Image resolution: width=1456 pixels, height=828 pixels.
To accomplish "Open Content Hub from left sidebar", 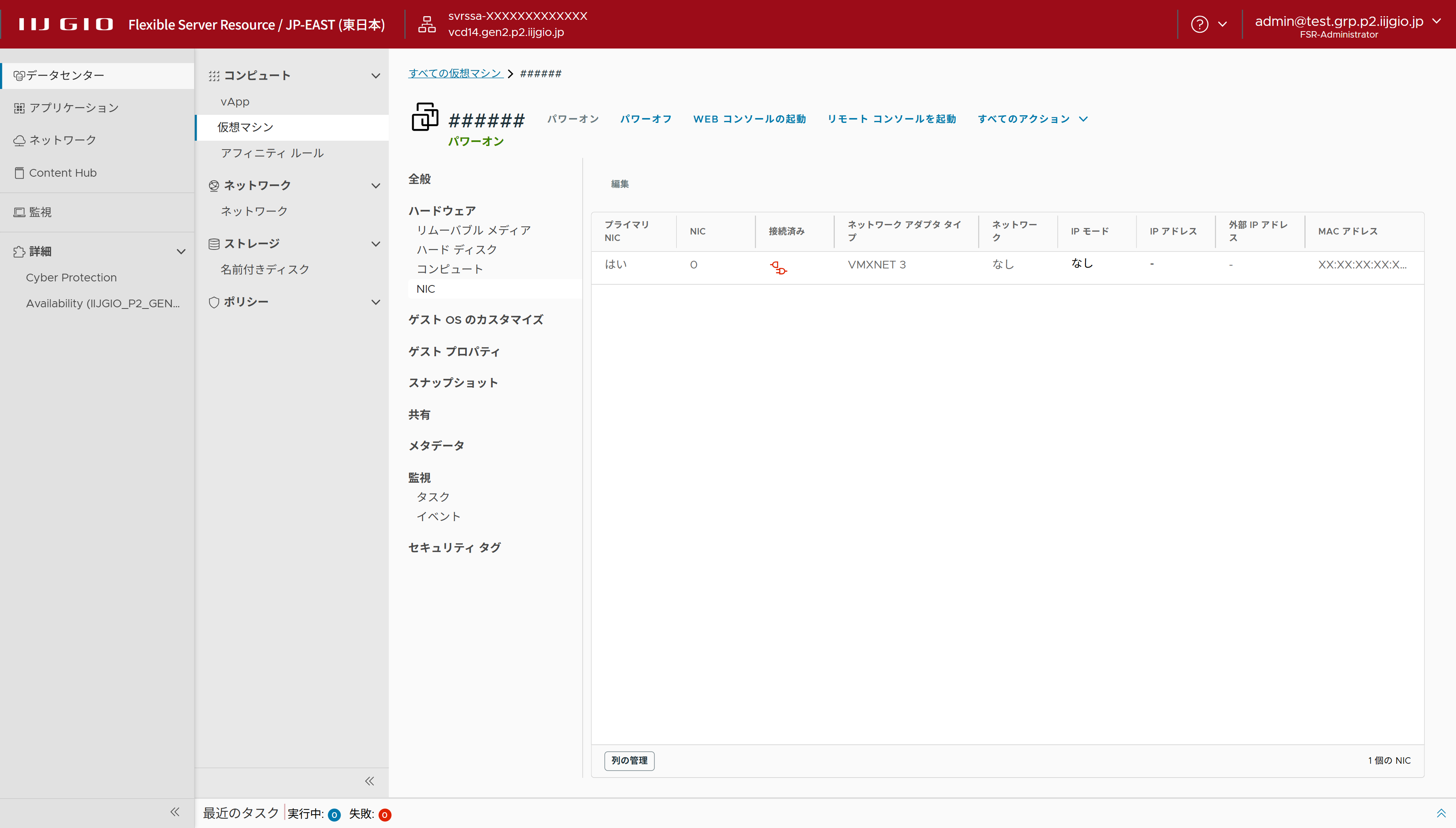I will click(x=63, y=173).
